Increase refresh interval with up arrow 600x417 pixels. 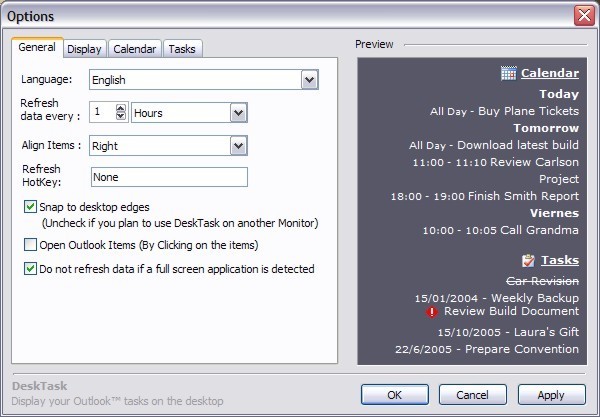point(121,108)
